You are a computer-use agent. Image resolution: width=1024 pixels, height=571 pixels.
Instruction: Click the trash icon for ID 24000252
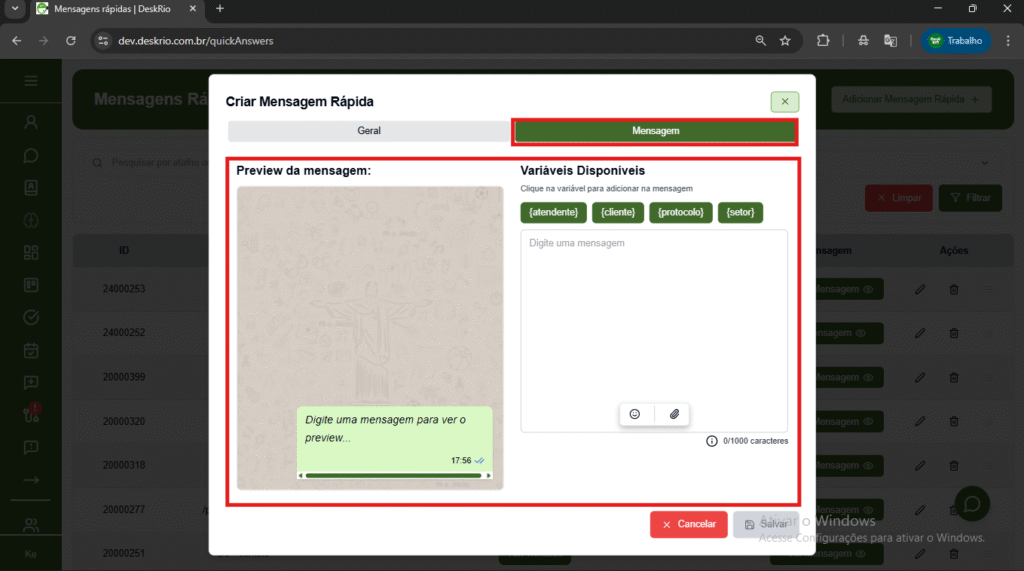coord(953,333)
